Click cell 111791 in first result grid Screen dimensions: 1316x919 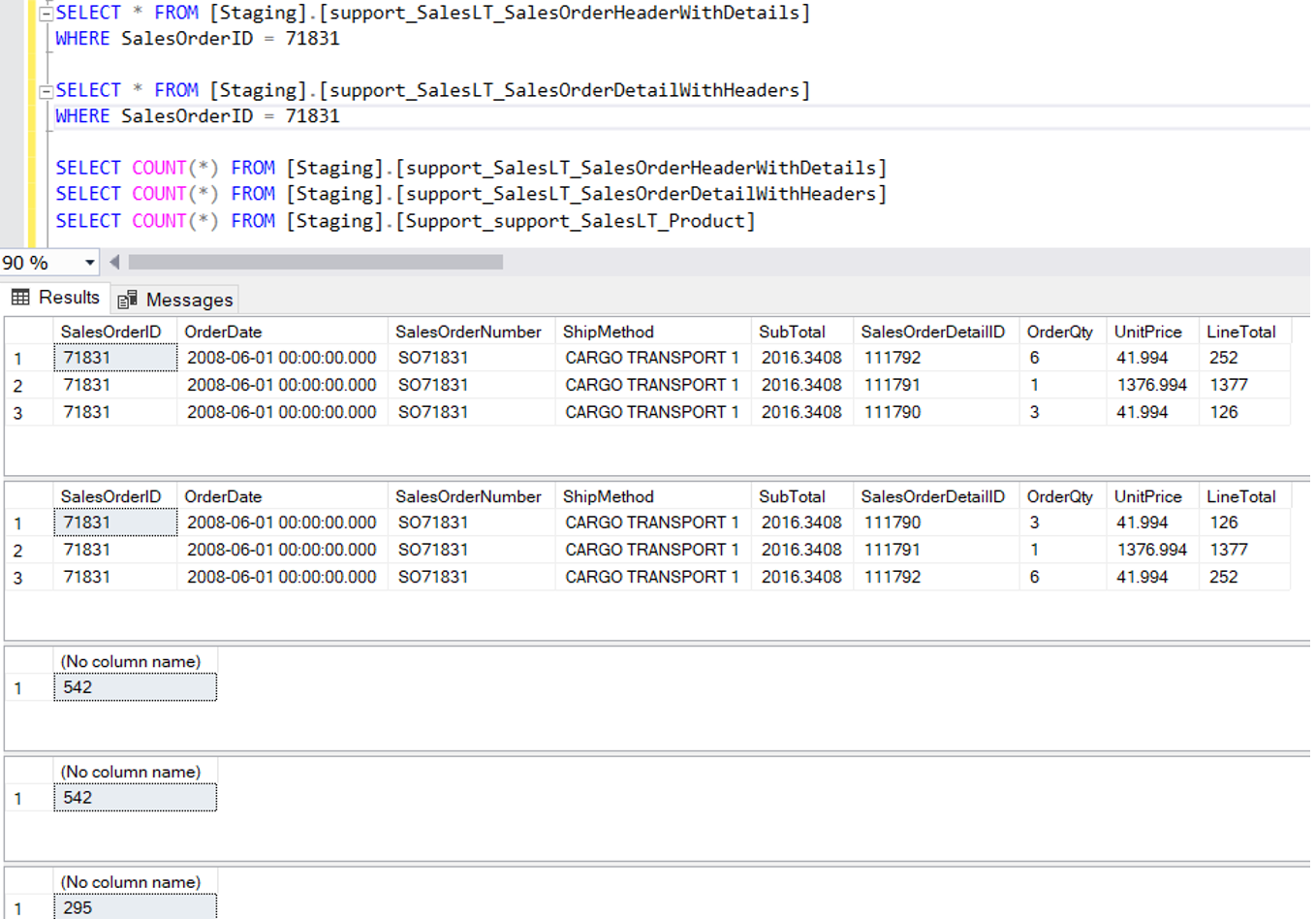click(x=935, y=385)
